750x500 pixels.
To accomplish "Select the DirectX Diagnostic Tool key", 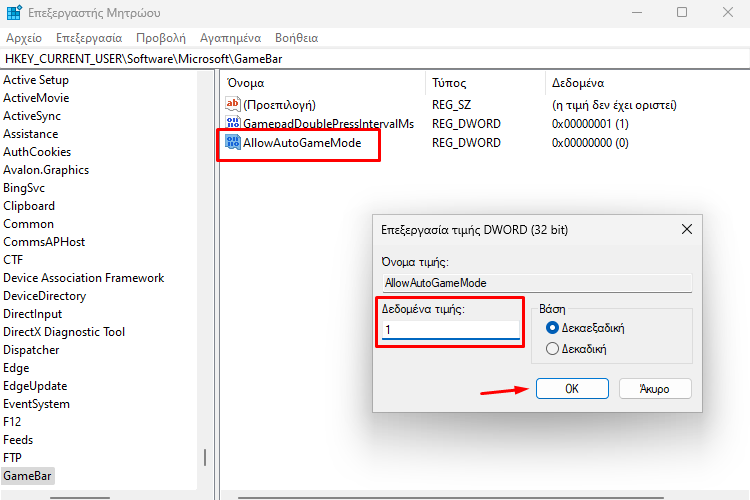I will [64, 332].
